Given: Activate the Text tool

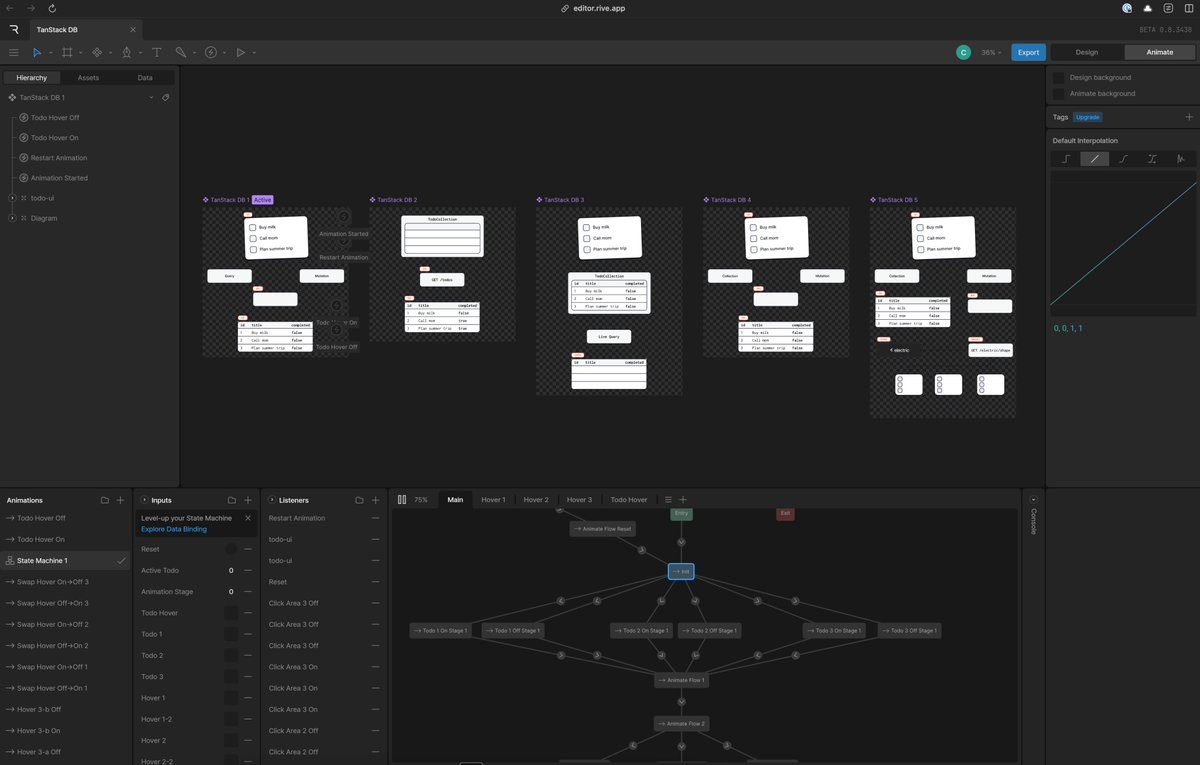Looking at the screenshot, I should [156, 52].
